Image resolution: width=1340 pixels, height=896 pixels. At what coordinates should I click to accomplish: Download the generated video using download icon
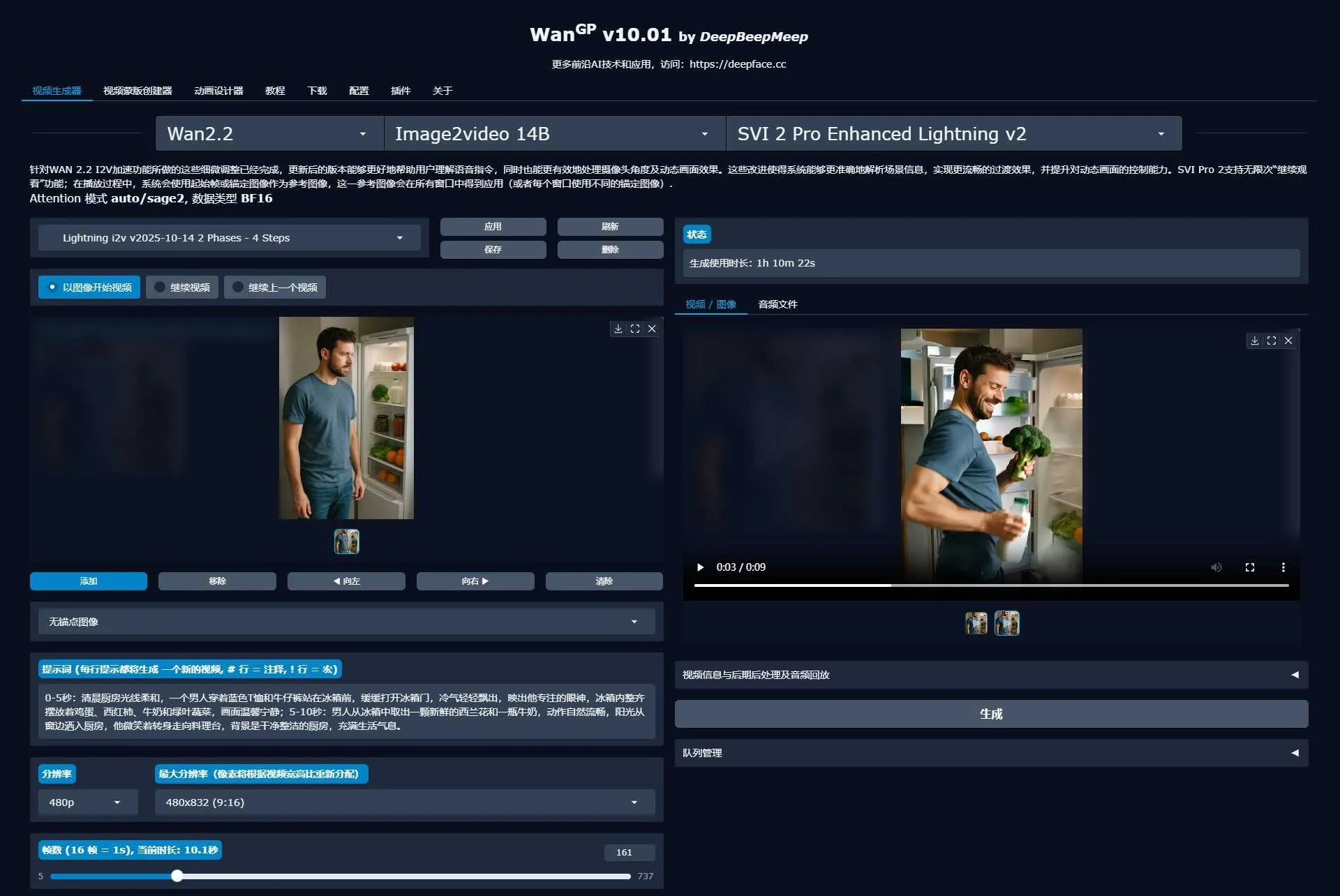tap(1253, 341)
